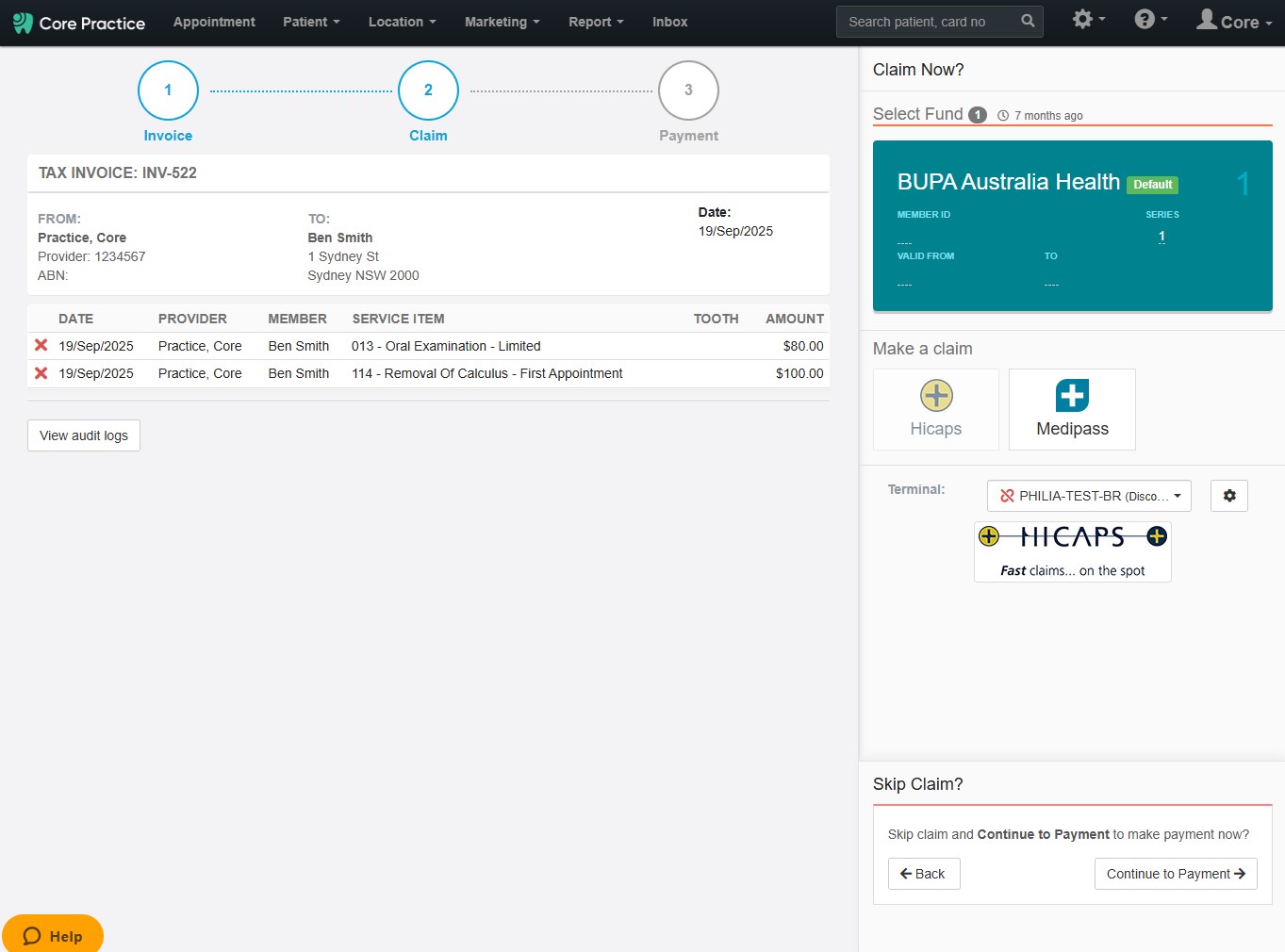This screenshot has height=952, width=1285.
Task: Click series link 1 on fund card
Action: pyautogui.click(x=1161, y=237)
